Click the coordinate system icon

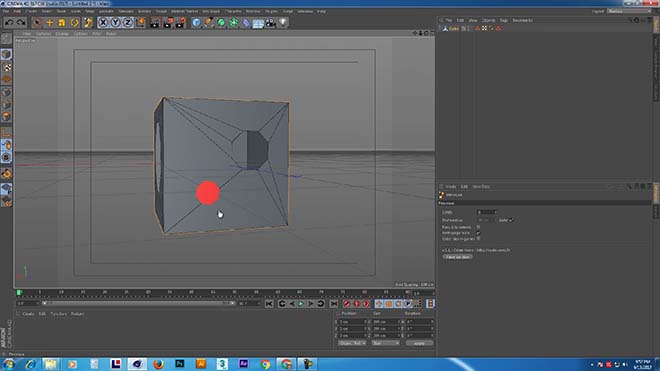pos(140,22)
